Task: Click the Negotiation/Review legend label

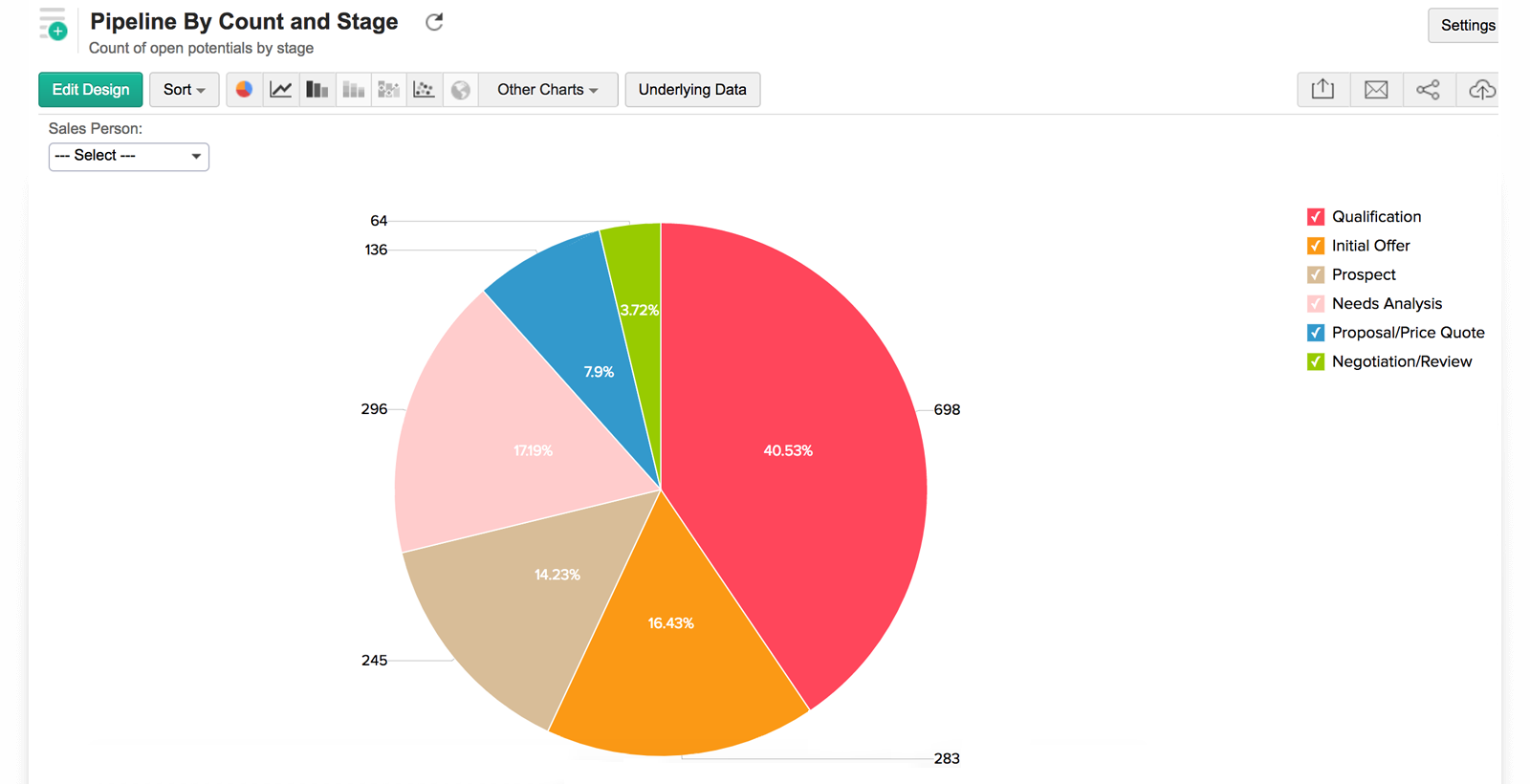Action: [1402, 361]
